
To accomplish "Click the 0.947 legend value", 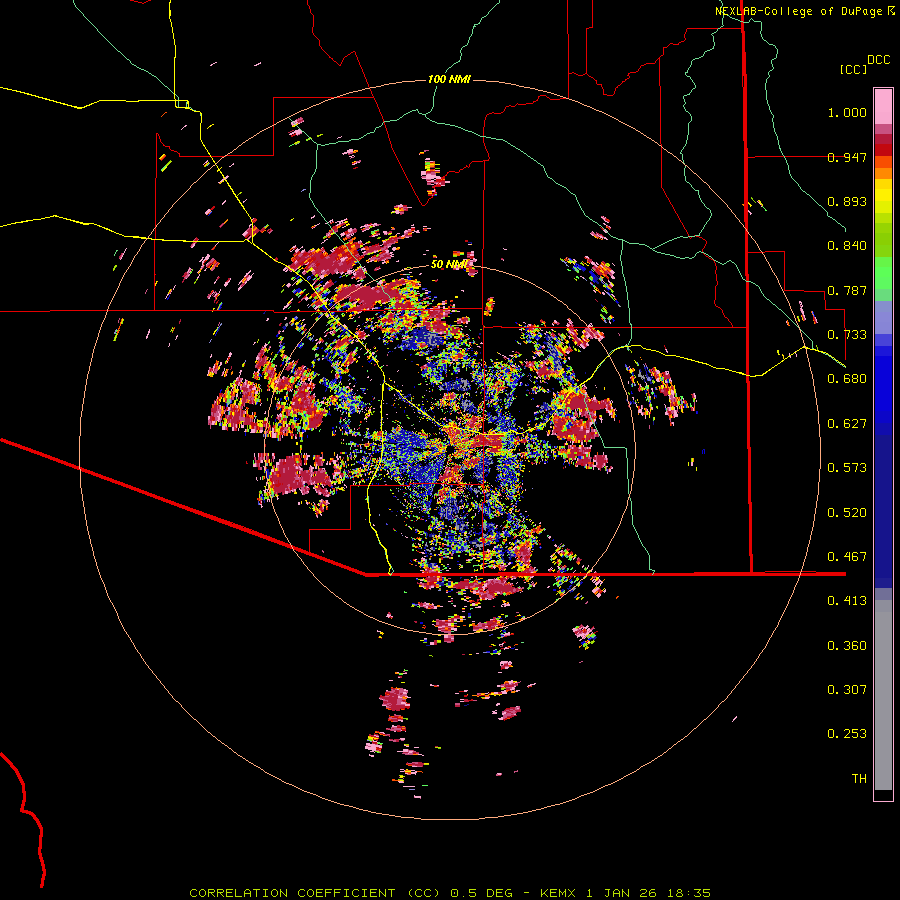I will [x=847, y=157].
